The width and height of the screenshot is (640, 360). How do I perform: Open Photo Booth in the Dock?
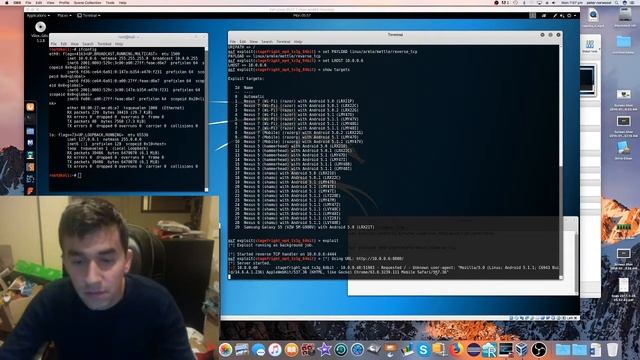pyautogui.click(x=308, y=350)
